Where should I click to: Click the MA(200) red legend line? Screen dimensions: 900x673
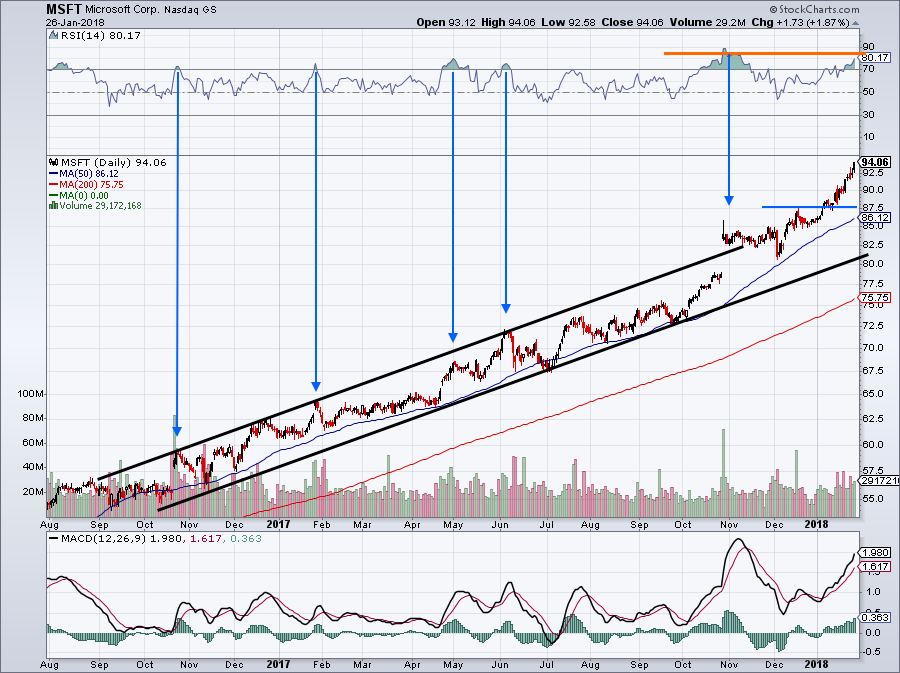(x=54, y=185)
